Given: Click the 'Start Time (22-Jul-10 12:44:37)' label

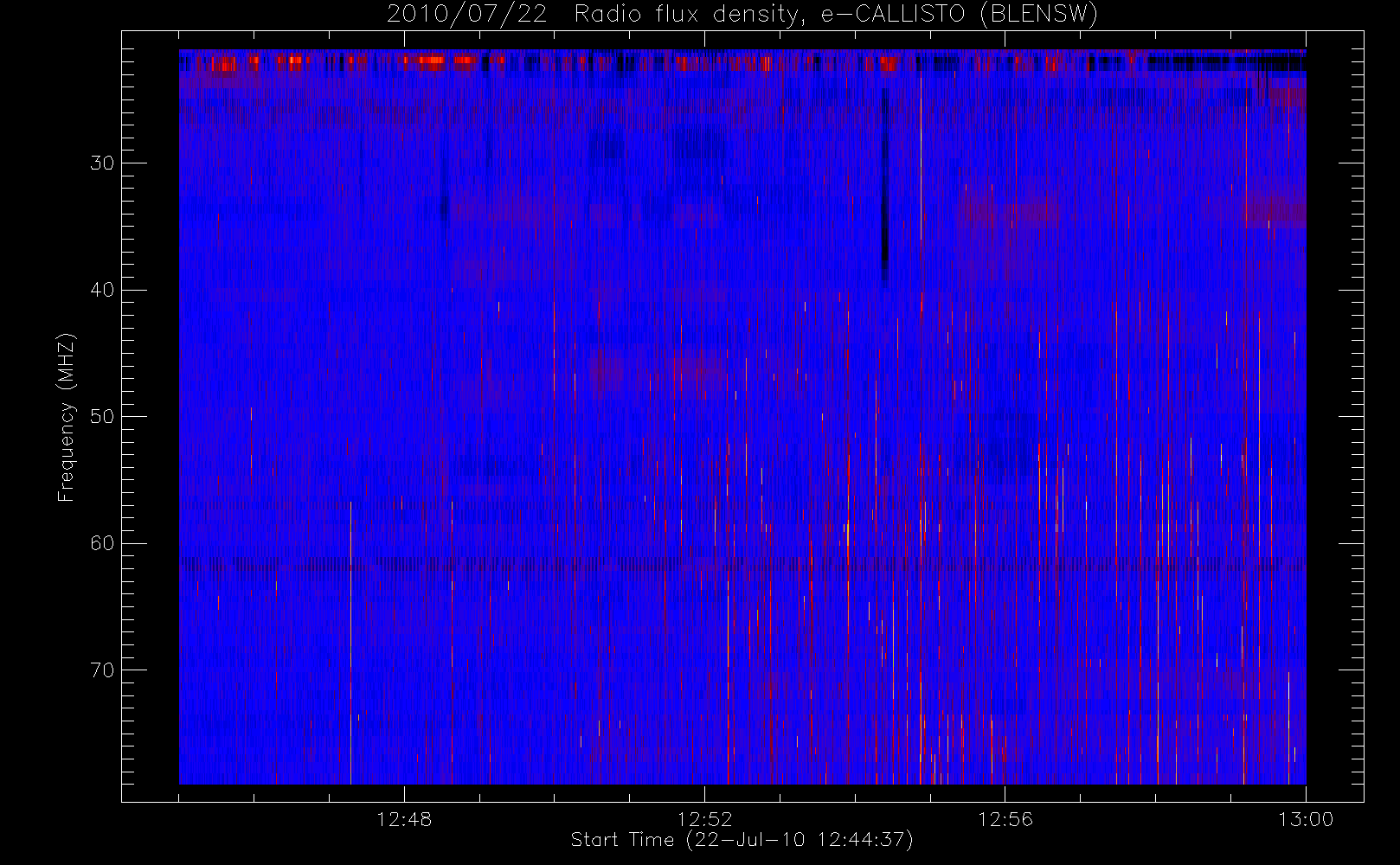Looking at the screenshot, I should coord(742,840).
